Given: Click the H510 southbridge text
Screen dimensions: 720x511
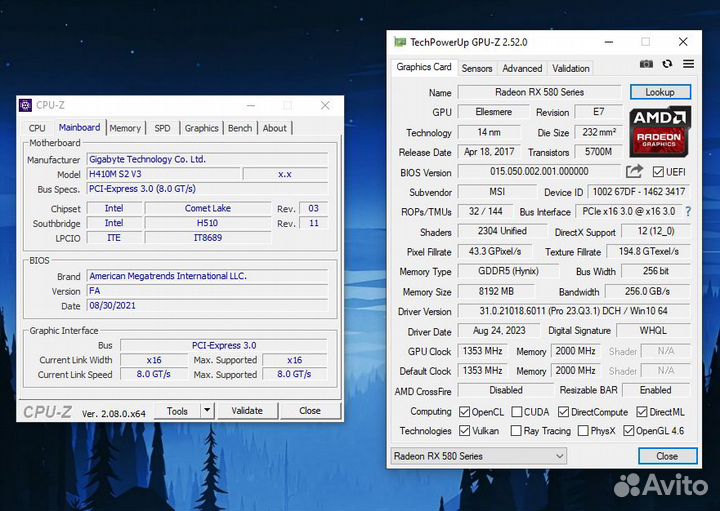Looking at the screenshot, I should click(208, 223).
